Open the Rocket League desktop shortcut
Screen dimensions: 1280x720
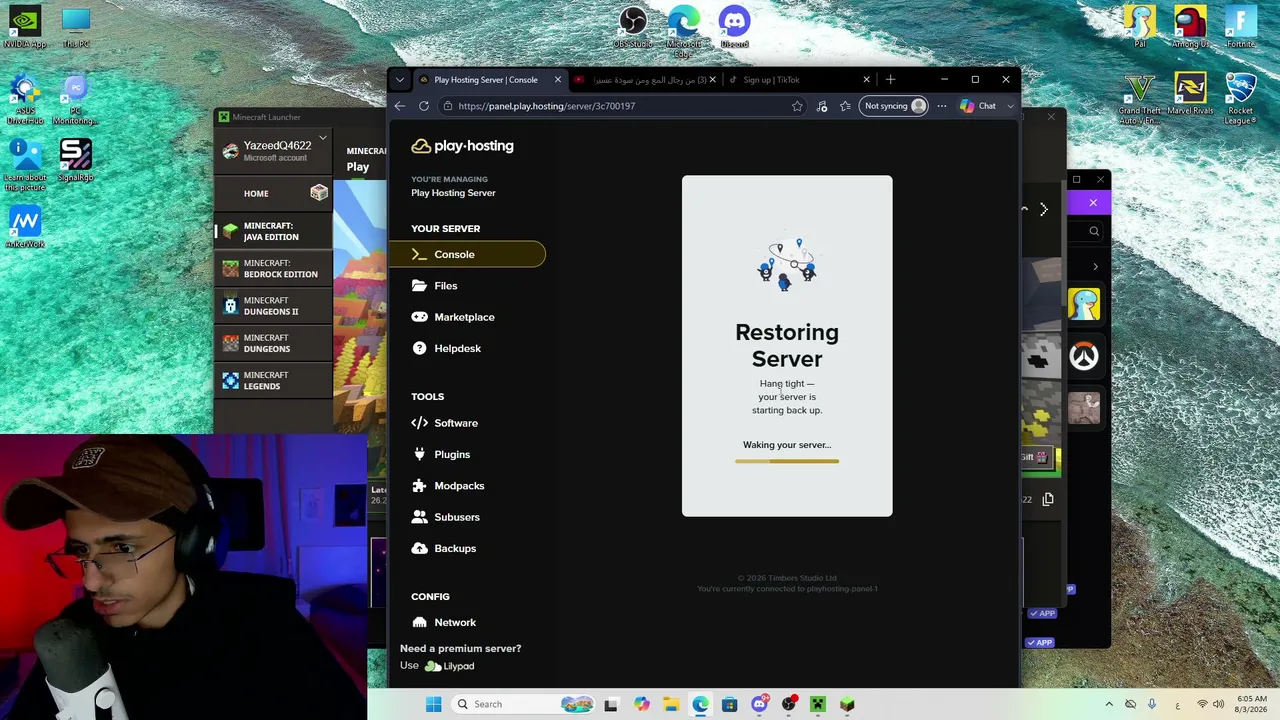[1240, 99]
